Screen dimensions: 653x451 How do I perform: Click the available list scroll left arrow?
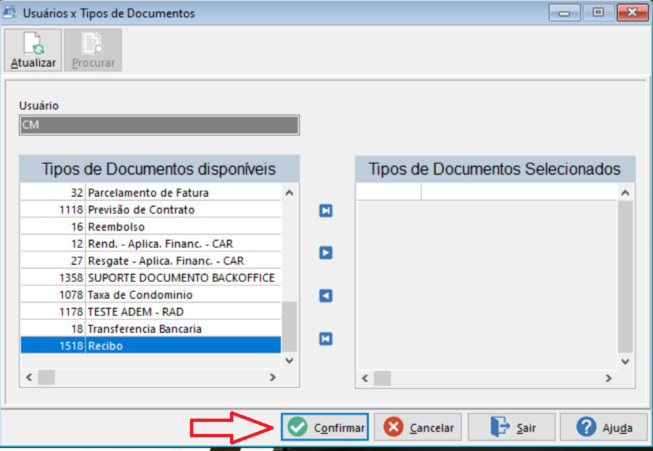coord(29,378)
